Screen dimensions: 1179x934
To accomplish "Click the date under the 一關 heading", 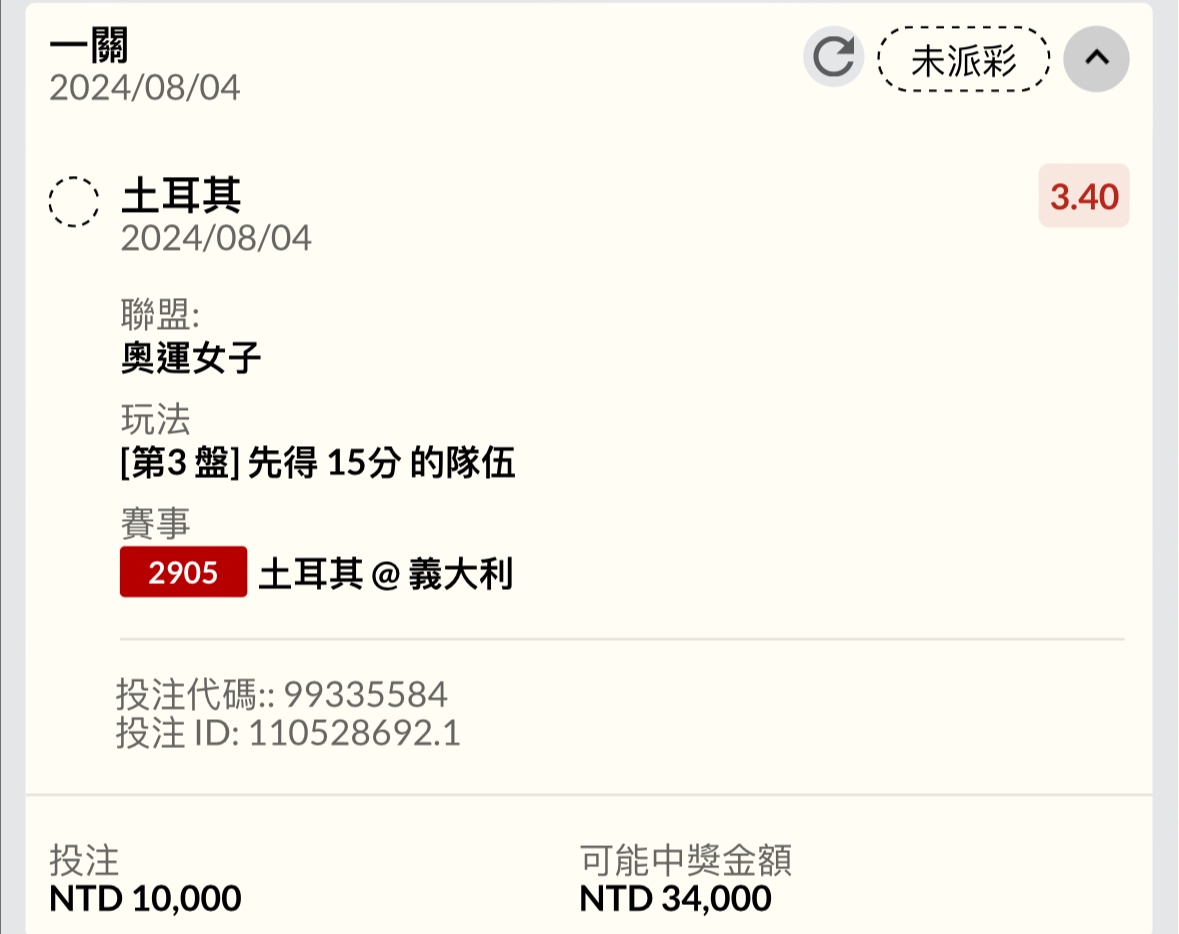I will (x=145, y=88).
